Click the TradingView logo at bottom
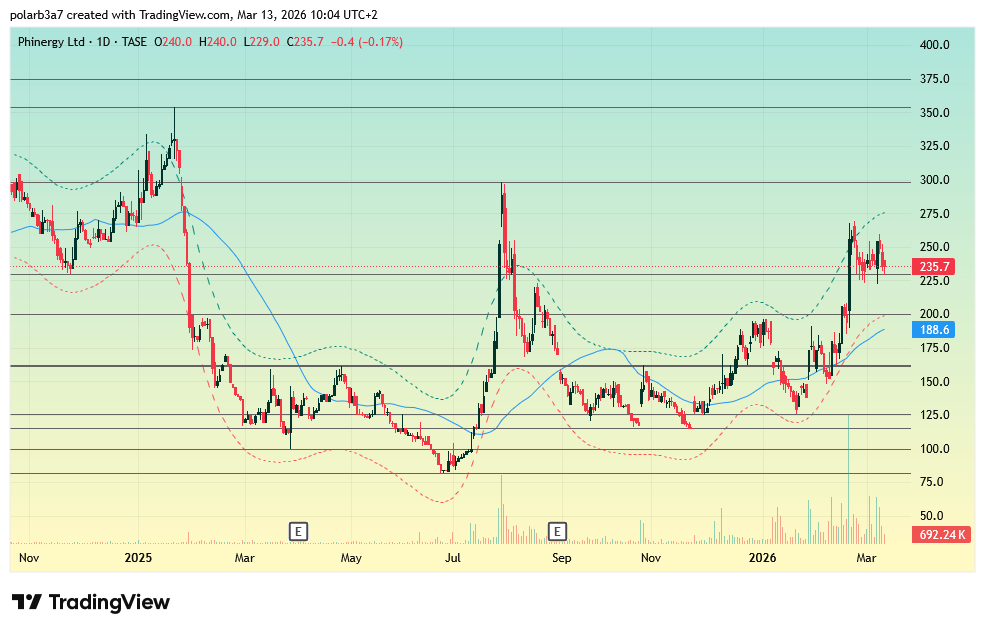Image resolution: width=985 pixels, height=632 pixels. point(91,602)
